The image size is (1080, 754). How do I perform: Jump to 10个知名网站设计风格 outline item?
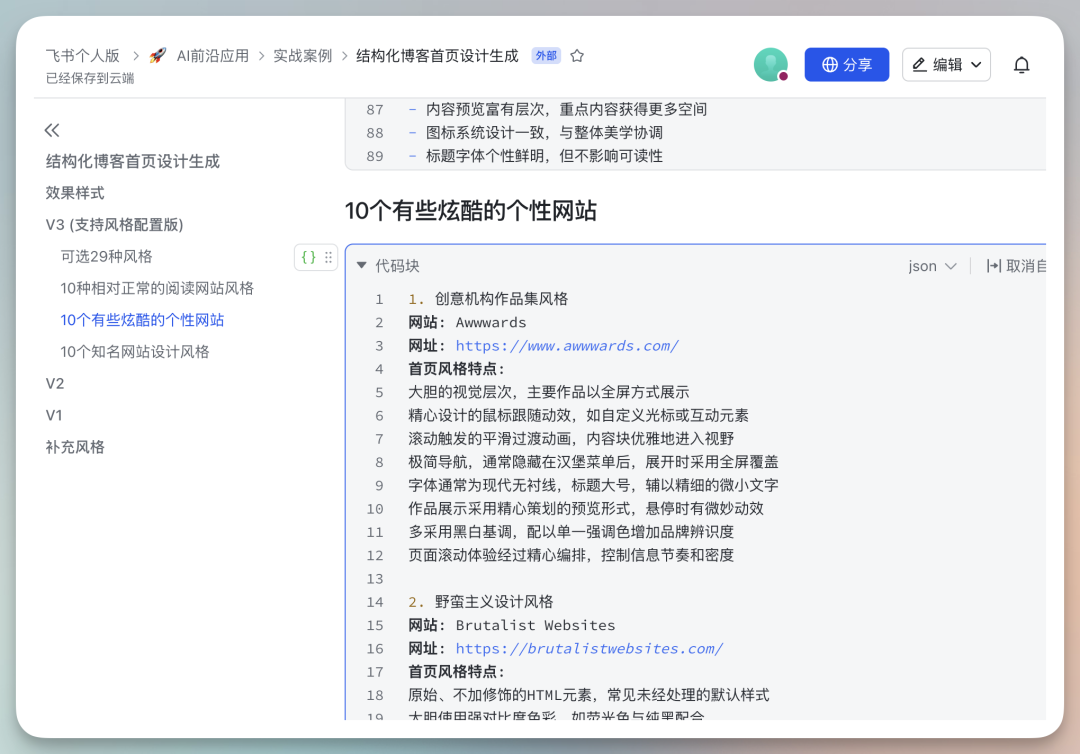pos(134,351)
